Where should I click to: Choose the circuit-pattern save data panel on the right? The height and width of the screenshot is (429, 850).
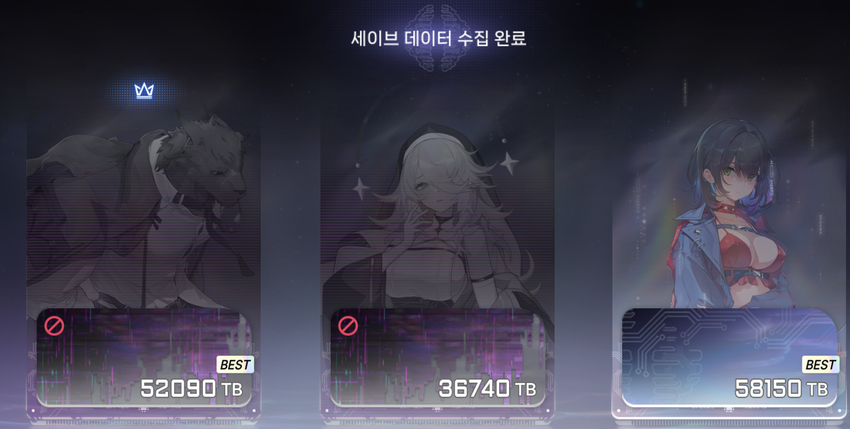(730, 357)
